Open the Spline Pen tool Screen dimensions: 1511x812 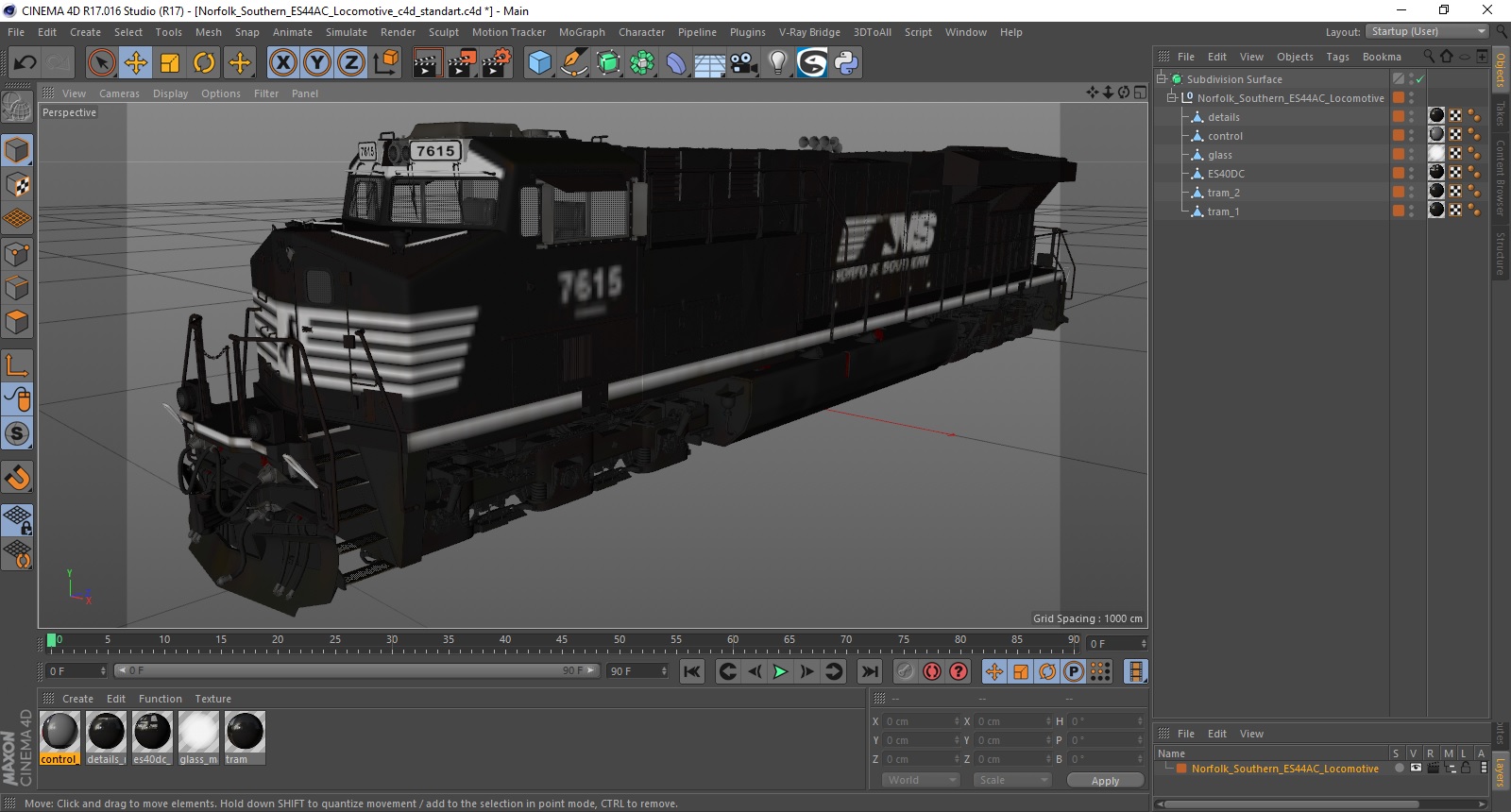tap(574, 63)
